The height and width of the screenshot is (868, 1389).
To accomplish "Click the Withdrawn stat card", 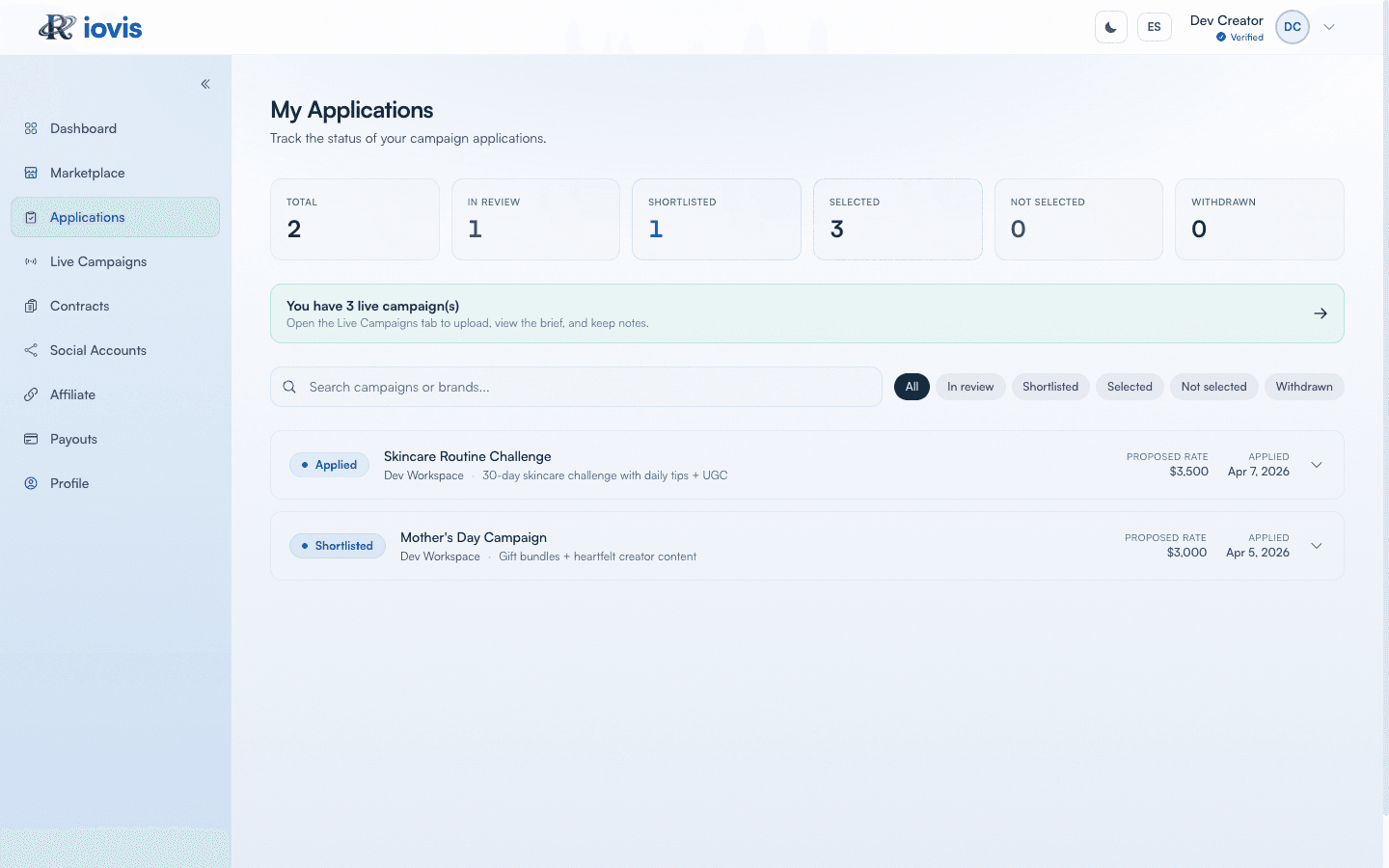I will pyautogui.click(x=1260, y=219).
